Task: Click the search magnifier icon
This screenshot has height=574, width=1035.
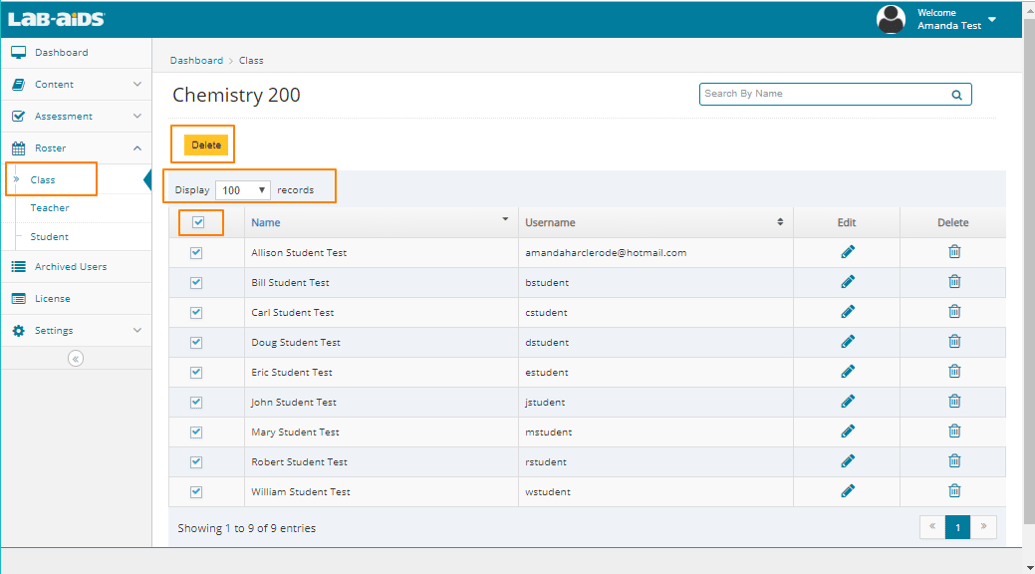Action: pyautogui.click(x=956, y=95)
